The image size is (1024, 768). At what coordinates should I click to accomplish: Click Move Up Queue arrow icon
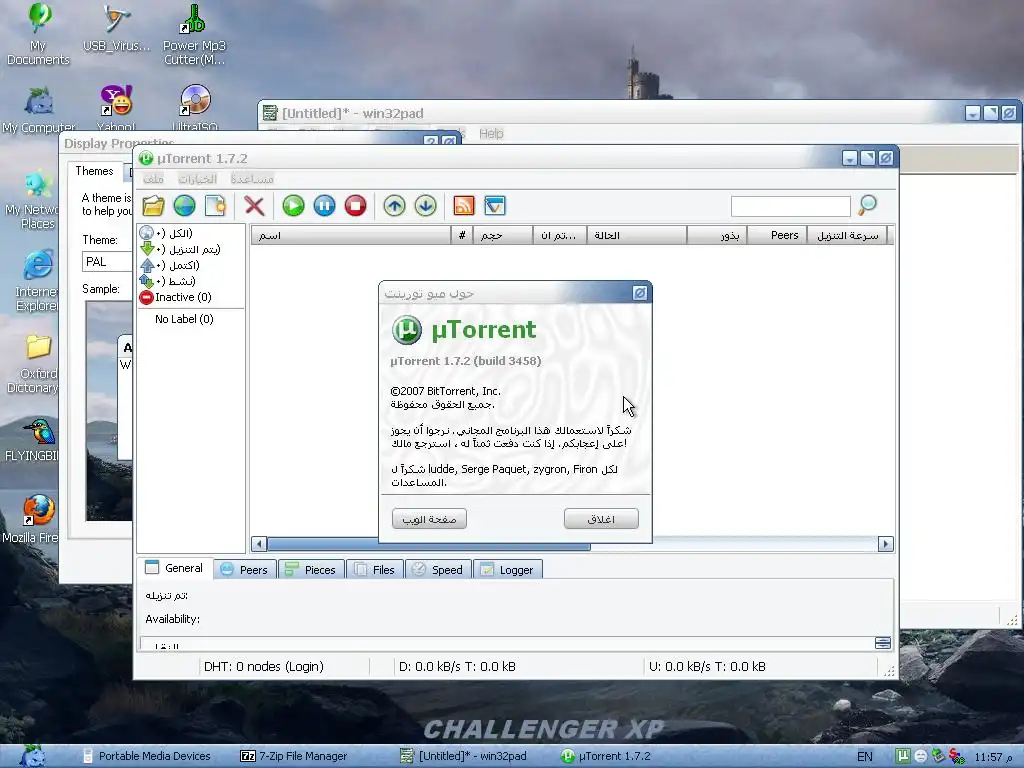coord(394,206)
